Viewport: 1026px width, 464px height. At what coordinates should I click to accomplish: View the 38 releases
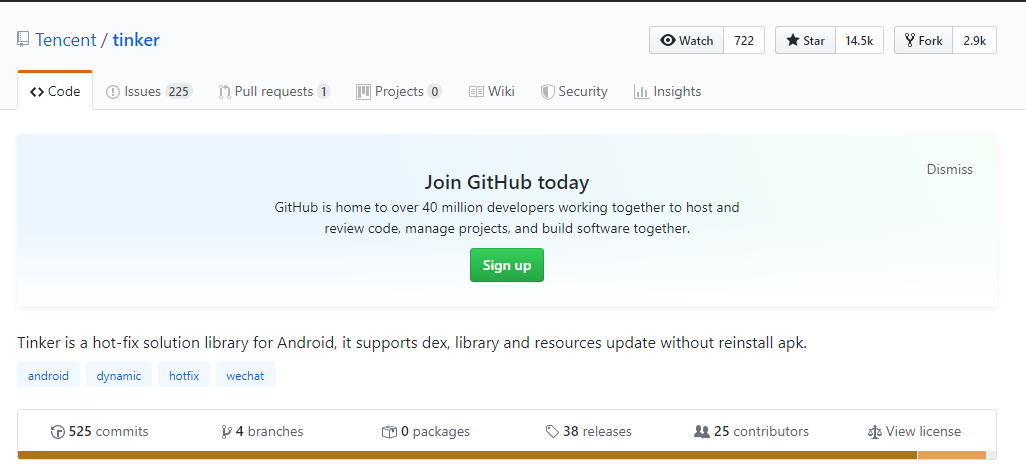click(588, 431)
